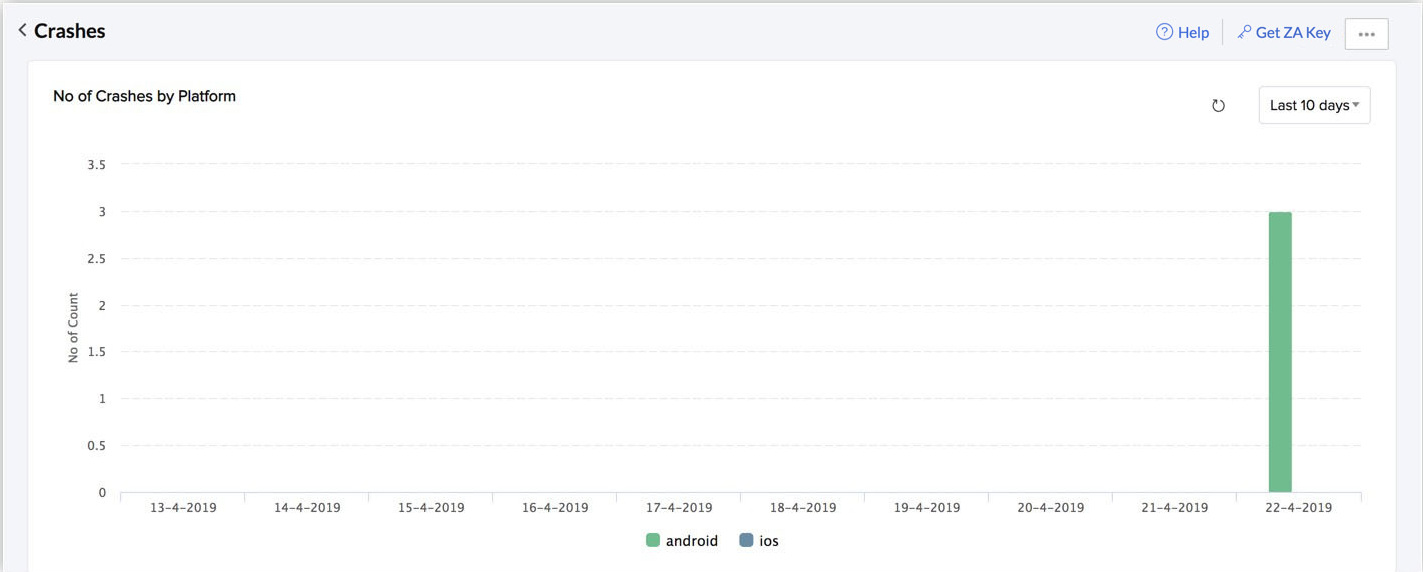1423x572 pixels.
Task: Click the 17-4-2019 axis label
Action: tap(679, 507)
